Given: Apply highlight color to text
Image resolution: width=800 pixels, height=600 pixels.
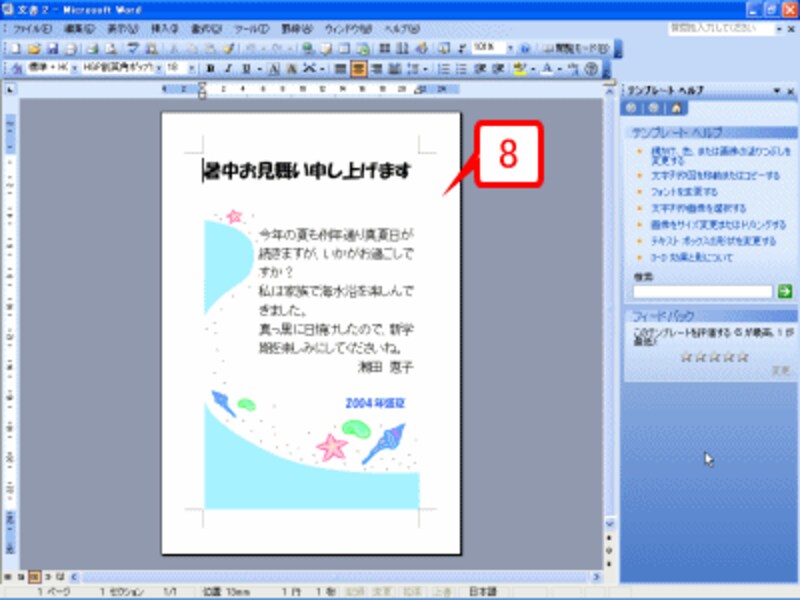Looking at the screenshot, I should (518, 70).
